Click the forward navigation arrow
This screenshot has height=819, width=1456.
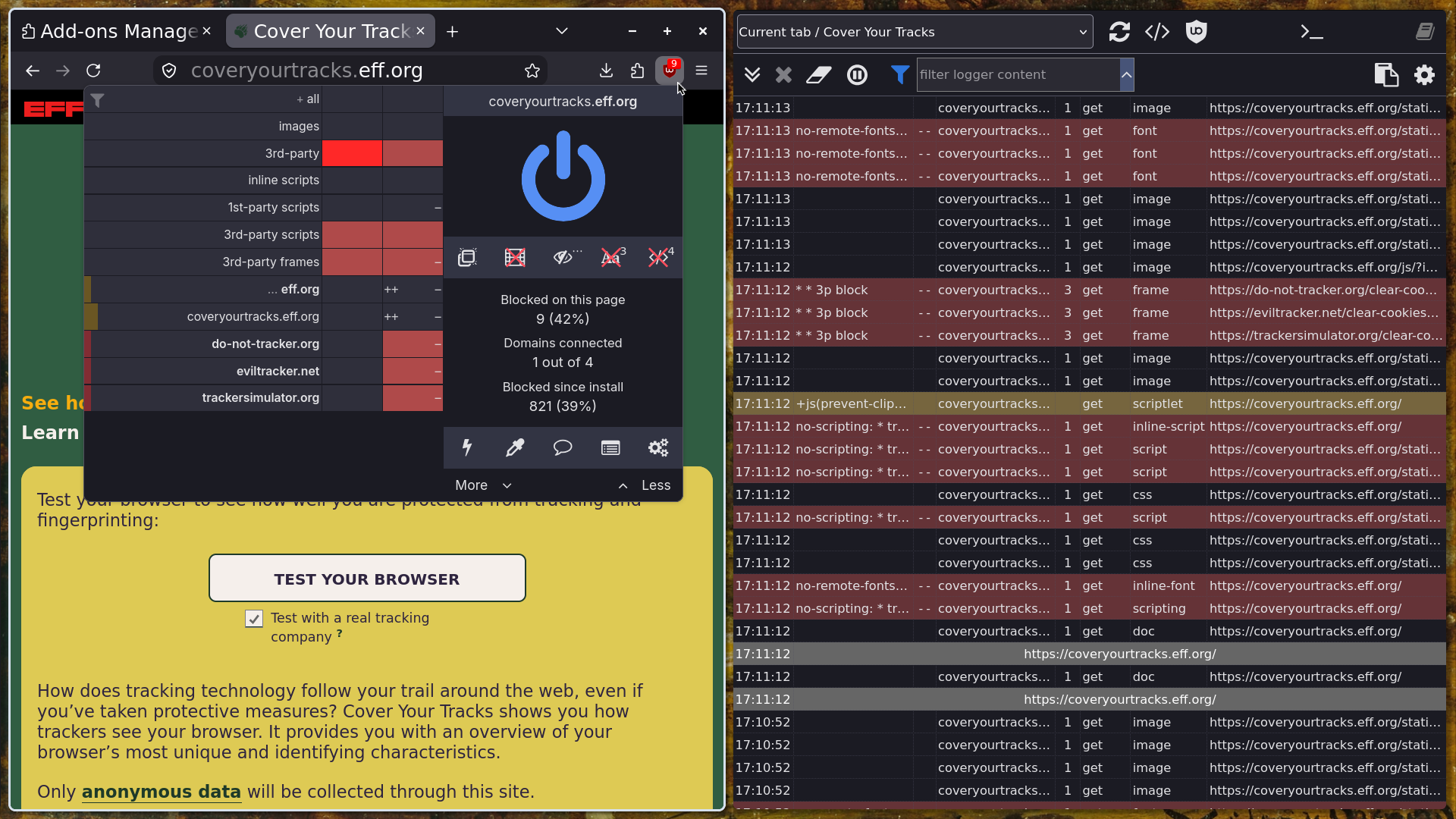63,71
